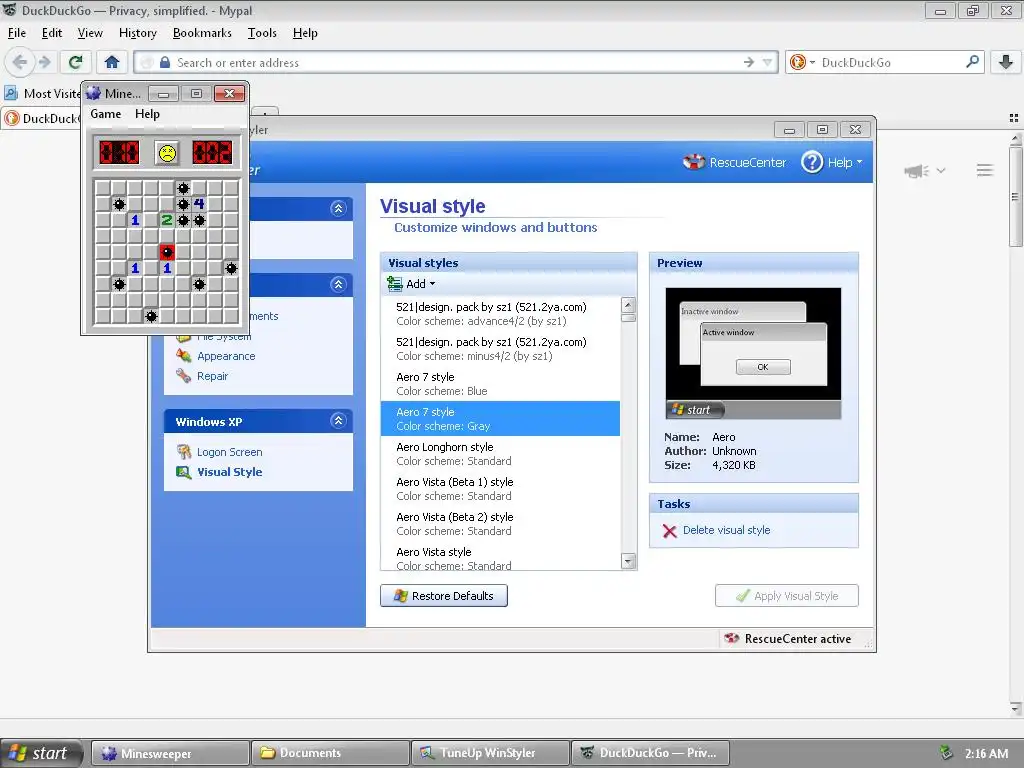Click the Appearance paintbrush icon
The image size is (1024, 768).
click(x=184, y=356)
